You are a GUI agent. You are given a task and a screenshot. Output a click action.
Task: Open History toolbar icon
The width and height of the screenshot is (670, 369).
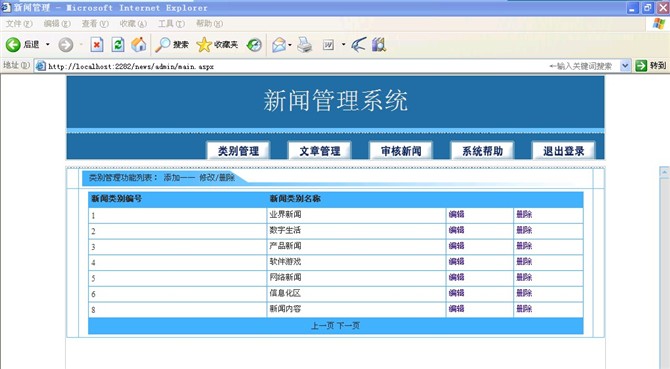[254, 44]
